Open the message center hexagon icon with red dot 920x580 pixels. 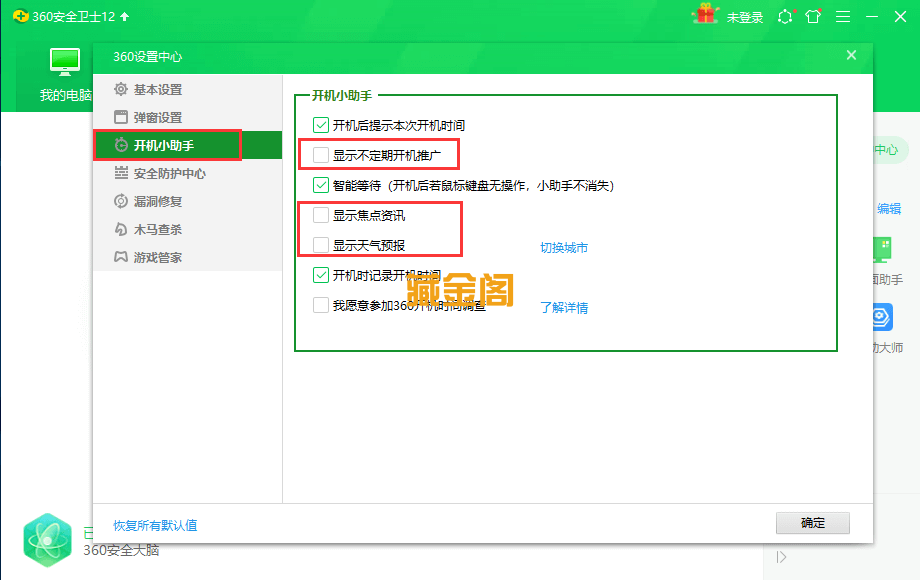[784, 16]
